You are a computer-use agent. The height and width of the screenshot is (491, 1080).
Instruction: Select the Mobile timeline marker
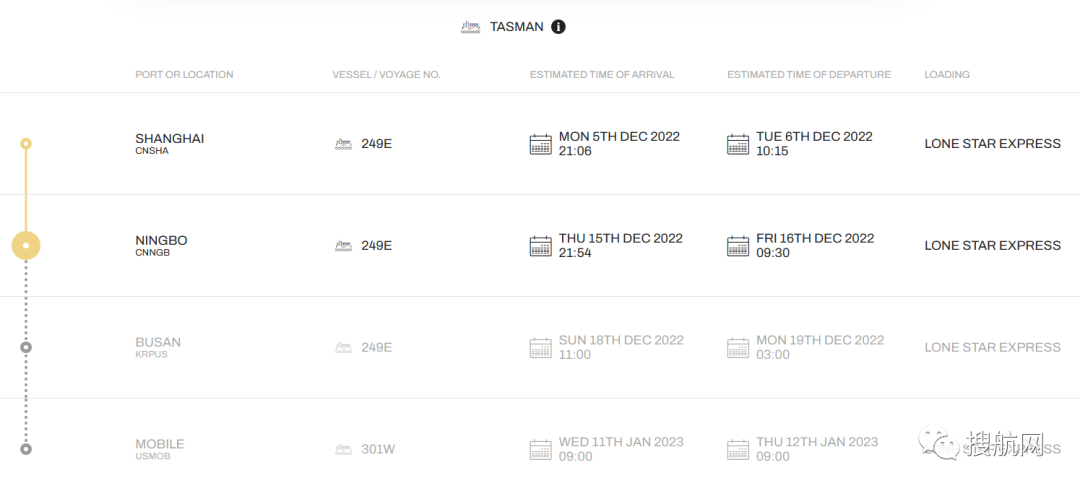pos(26,449)
